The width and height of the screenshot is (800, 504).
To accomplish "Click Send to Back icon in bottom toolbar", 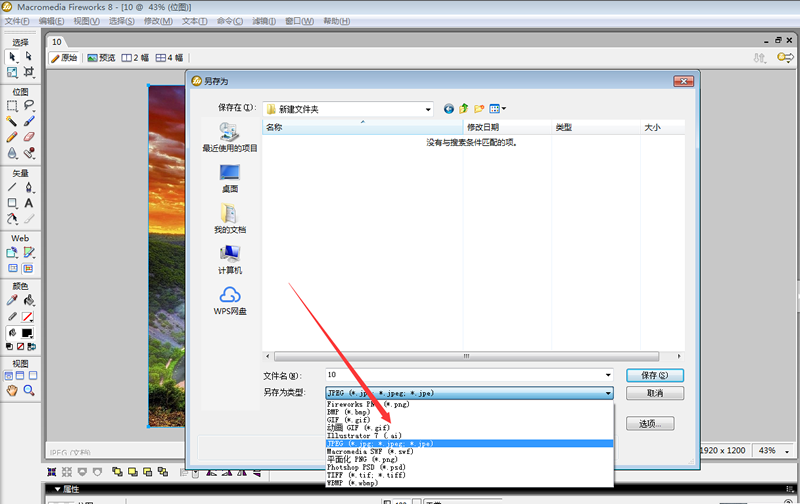I will 163,472.
